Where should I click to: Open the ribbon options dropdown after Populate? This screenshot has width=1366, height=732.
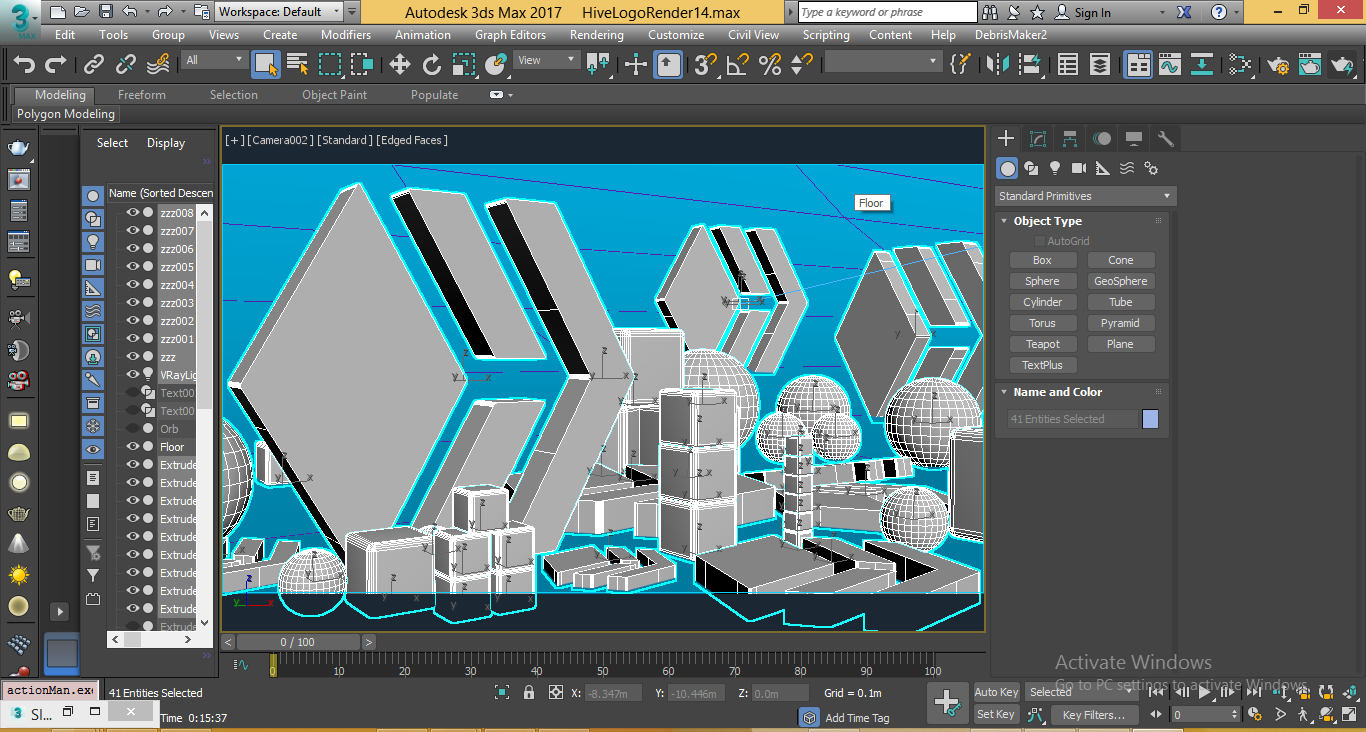502,95
